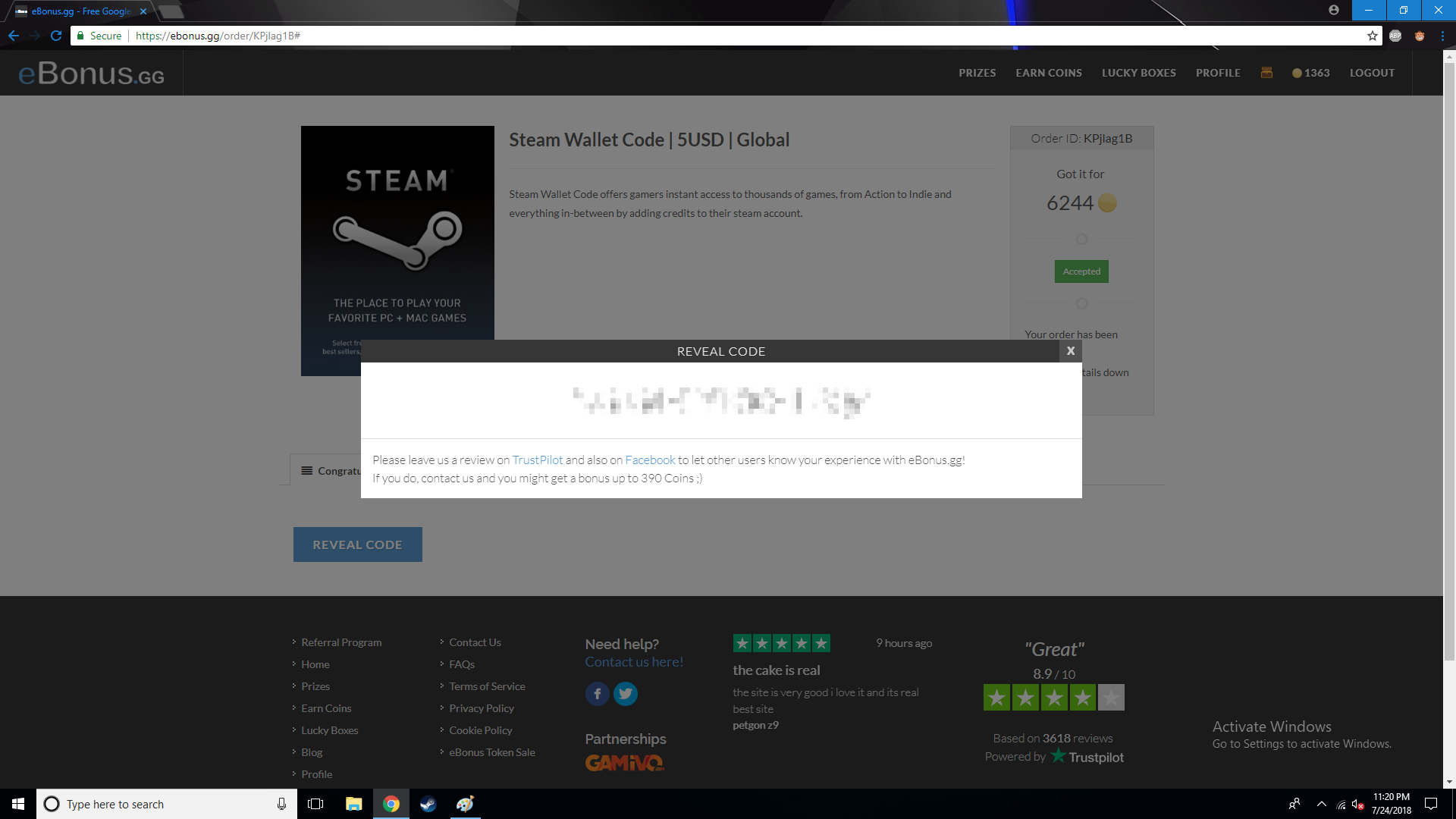Open the Trustpilot logo in footer
Screen dimensions: 1456x819
pyautogui.click(x=1087, y=757)
